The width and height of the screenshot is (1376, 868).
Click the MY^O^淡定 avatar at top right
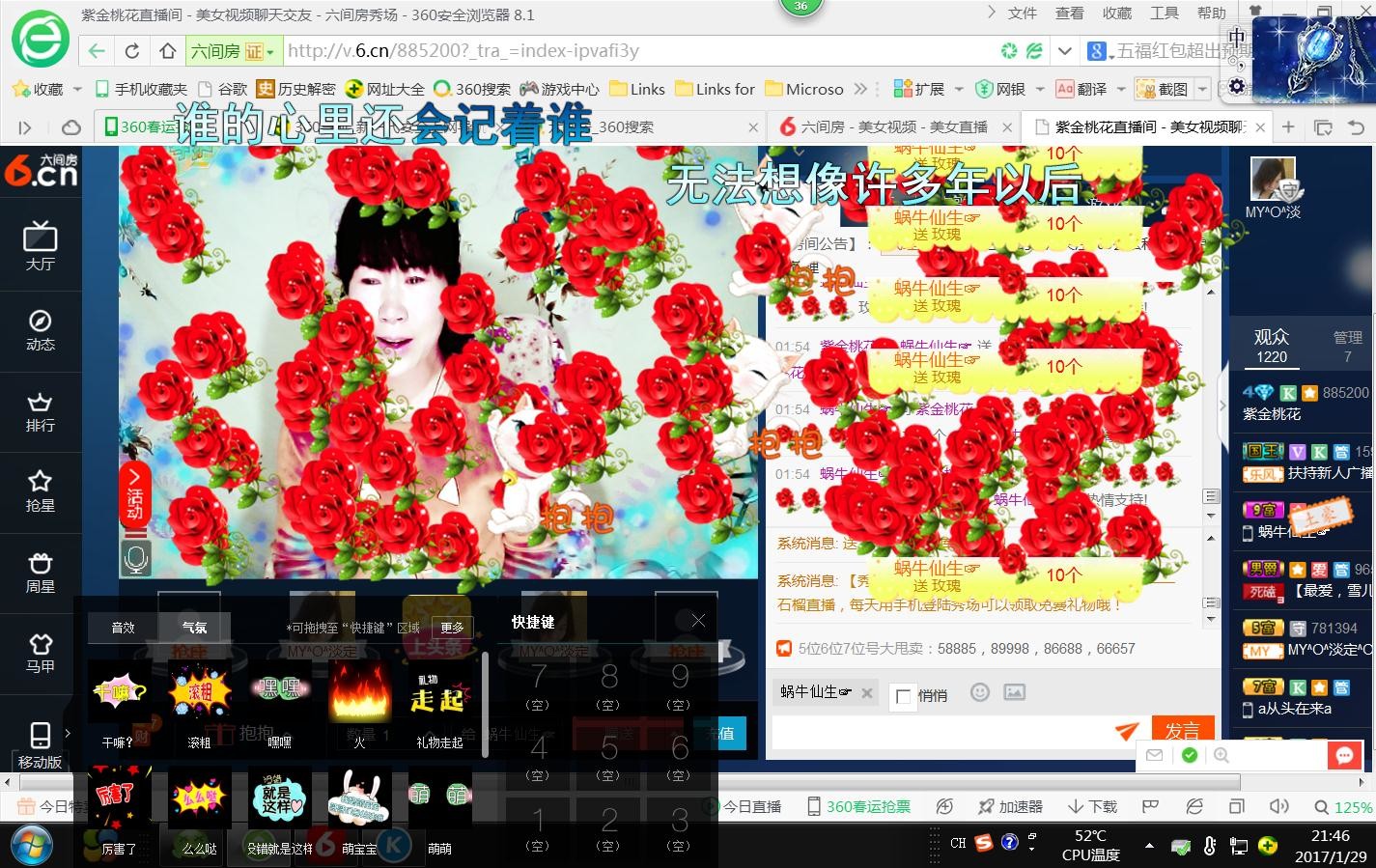(1273, 179)
